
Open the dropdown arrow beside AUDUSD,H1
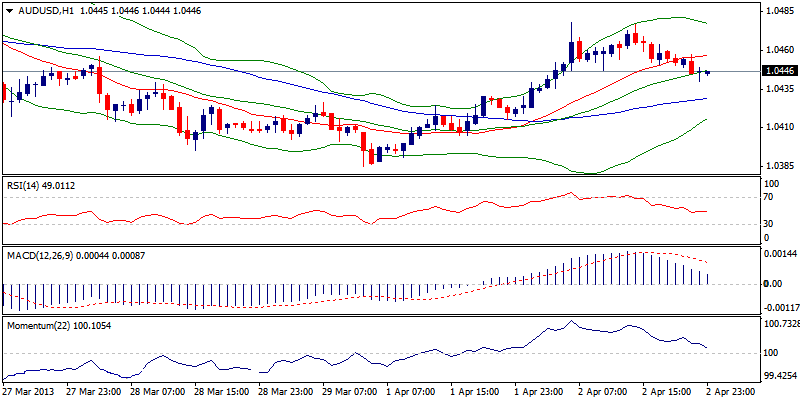pyautogui.click(x=8, y=9)
